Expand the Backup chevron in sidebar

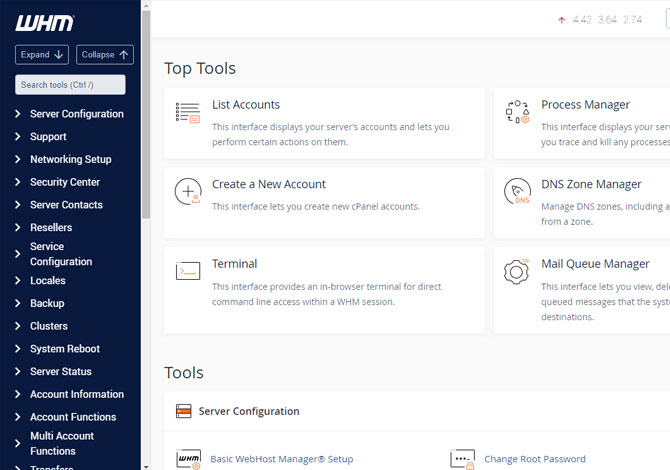[x=18, y=303]
